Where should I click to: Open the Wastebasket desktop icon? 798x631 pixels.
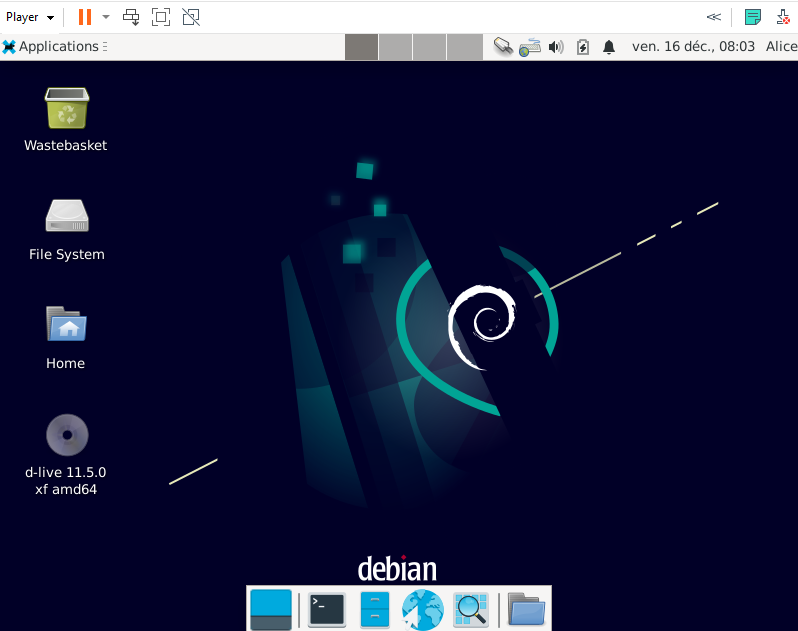pos(66,109)
